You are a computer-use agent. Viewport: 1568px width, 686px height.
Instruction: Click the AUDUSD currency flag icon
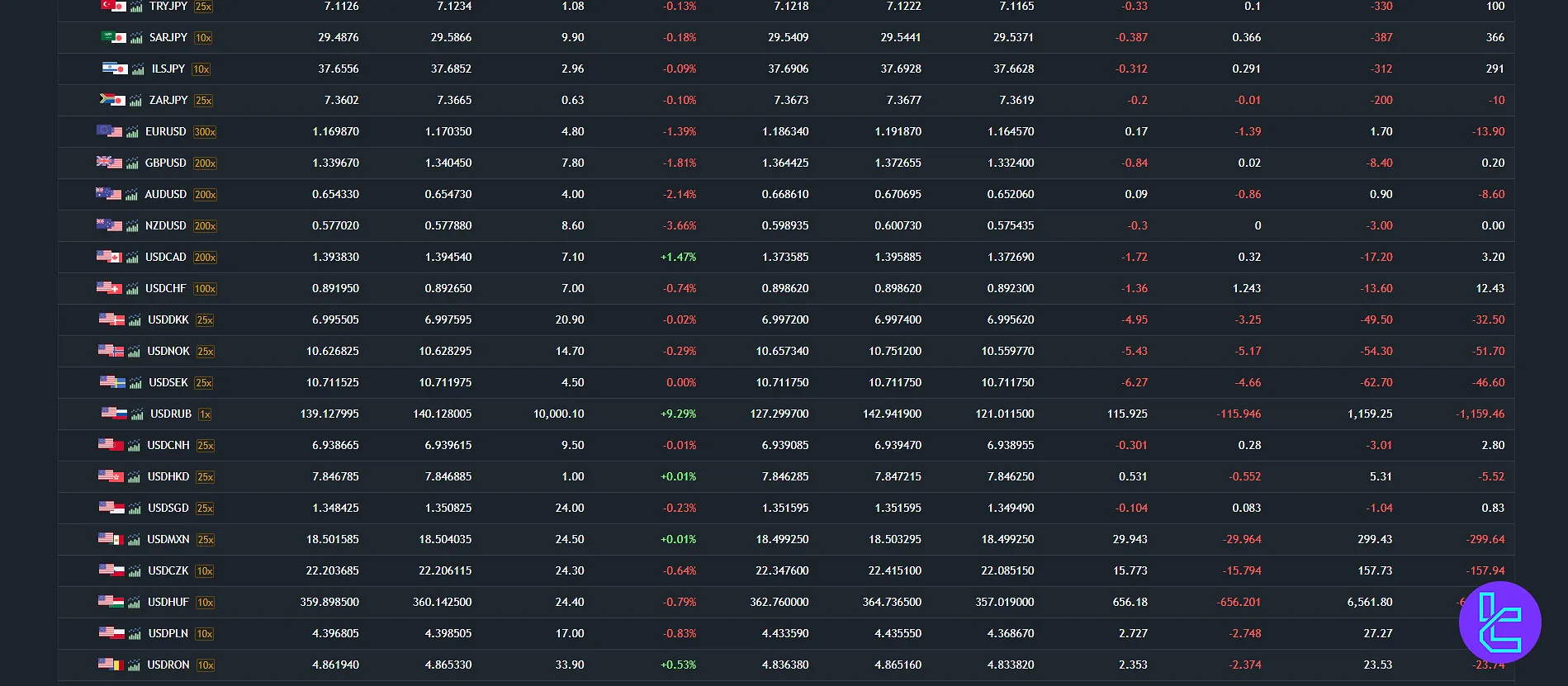point(108,194)
